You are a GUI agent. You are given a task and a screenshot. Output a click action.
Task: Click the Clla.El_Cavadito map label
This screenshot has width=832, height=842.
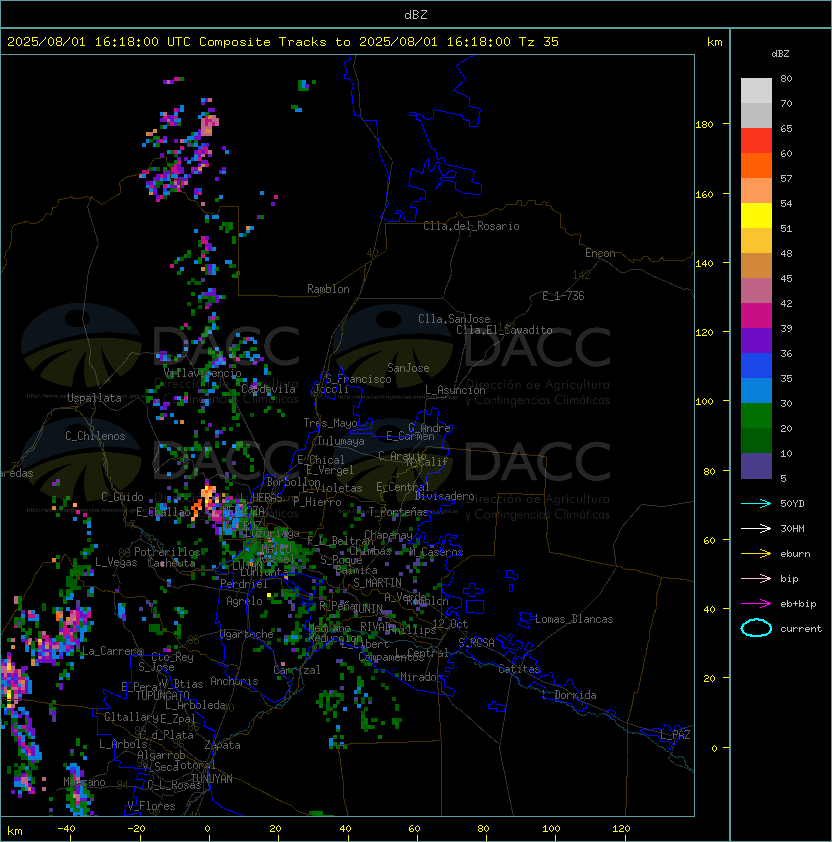[x=504, y=330]
